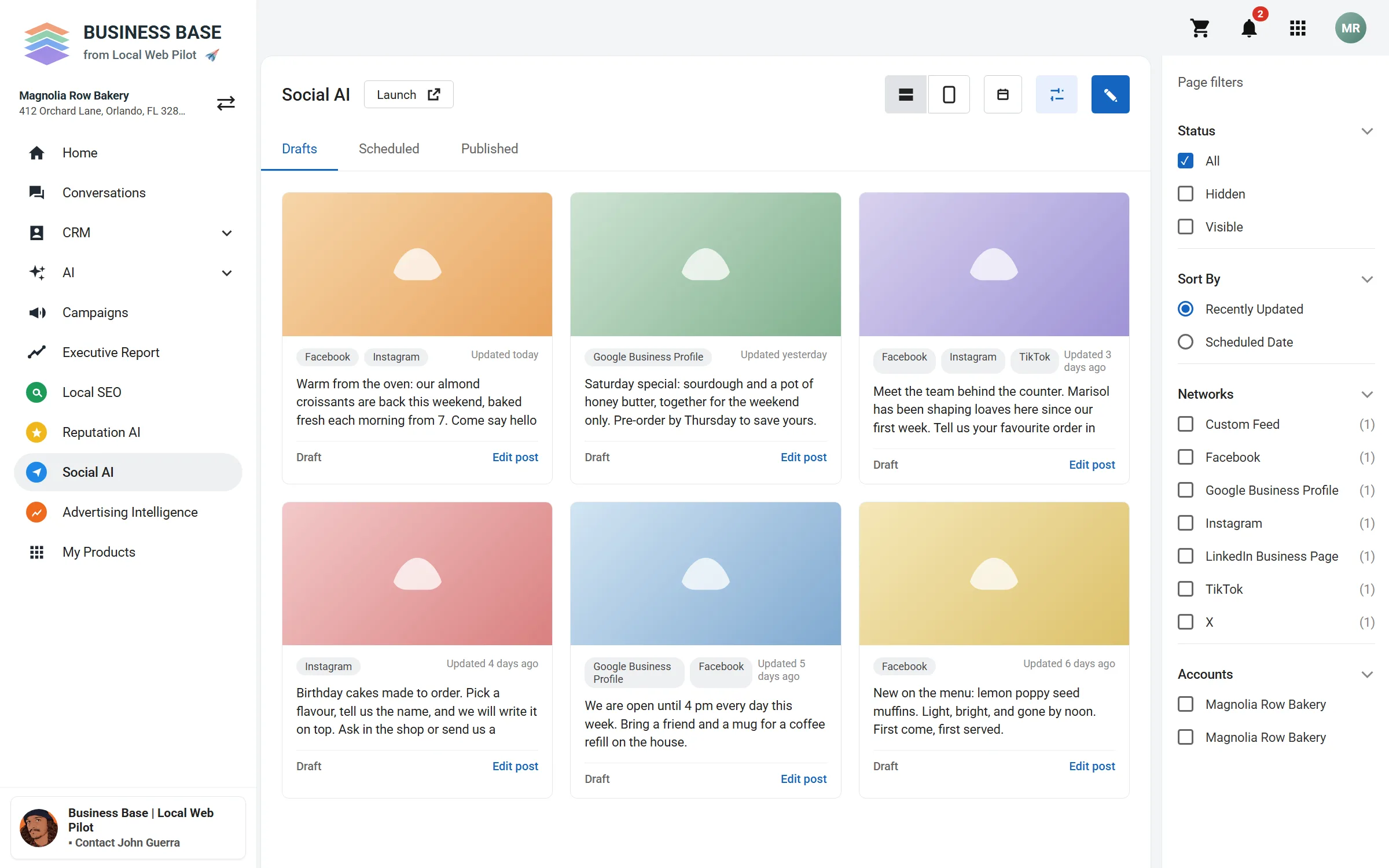Collapse the Sort By section
The width and height of the screenshot is (1389, 868).
click(x=1367, y=279)
